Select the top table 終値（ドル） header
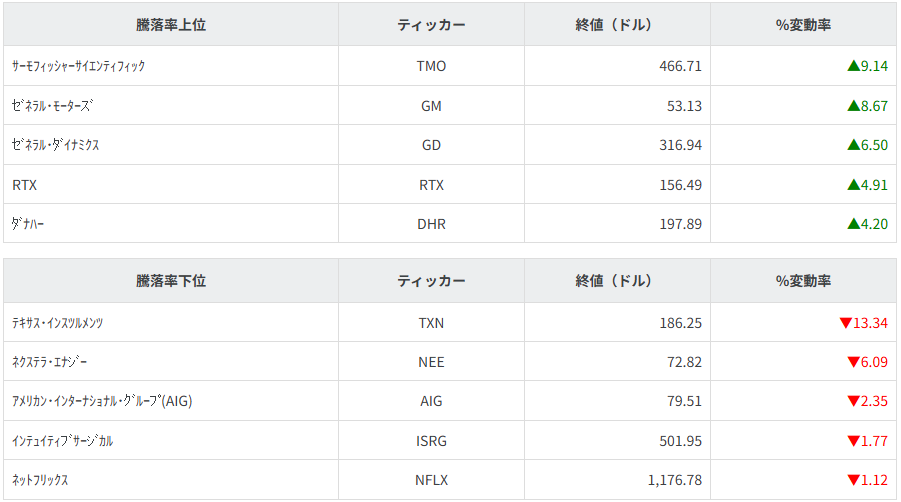The height and width of the screenshot is (502, 901). pos(617,25)
